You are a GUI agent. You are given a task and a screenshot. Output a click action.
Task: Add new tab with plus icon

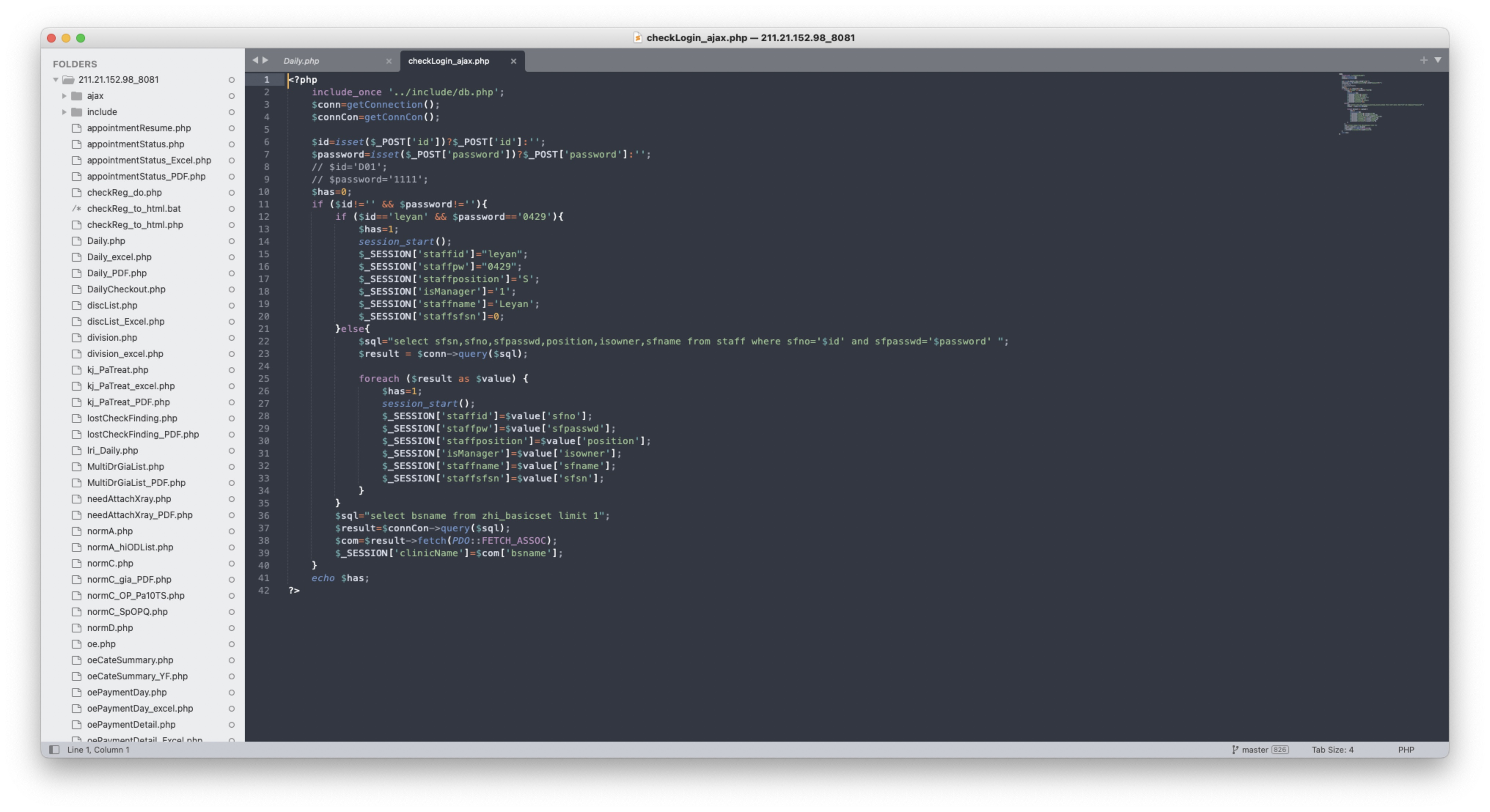[x=1424, y=60]
